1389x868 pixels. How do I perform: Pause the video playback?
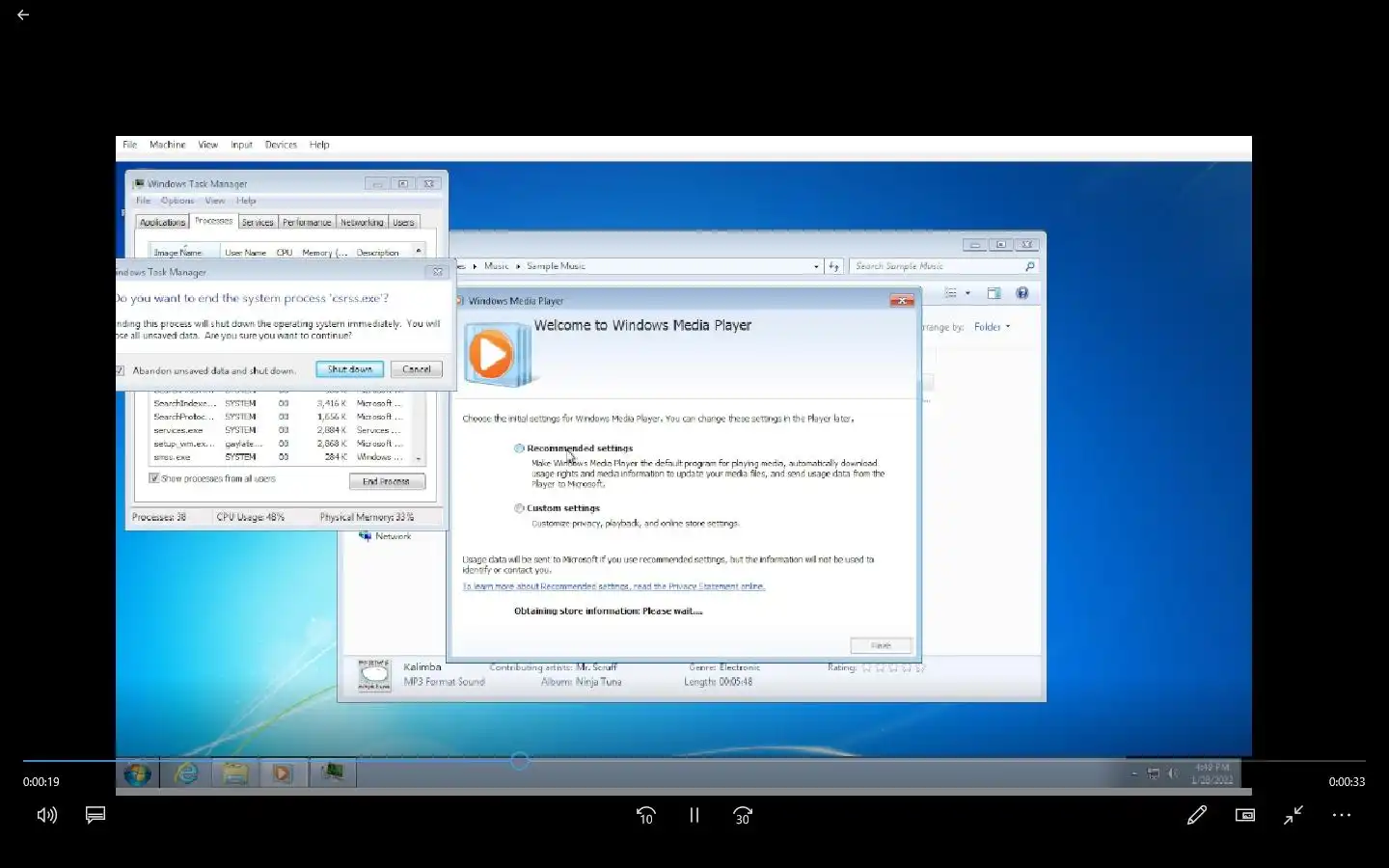pyautogui.click(x=694, y=815)
